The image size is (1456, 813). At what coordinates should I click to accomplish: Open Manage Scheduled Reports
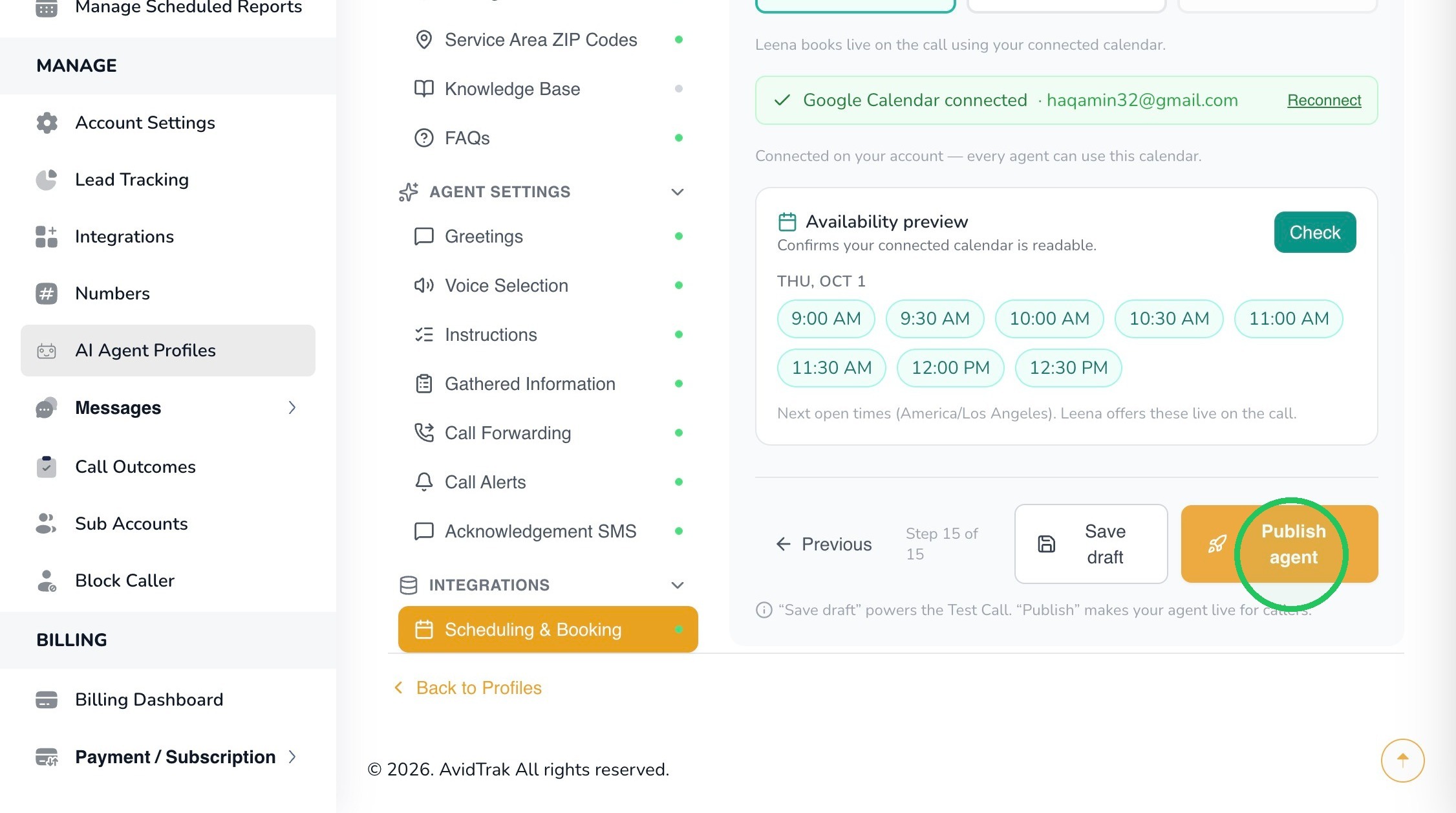tap(168, 8)
